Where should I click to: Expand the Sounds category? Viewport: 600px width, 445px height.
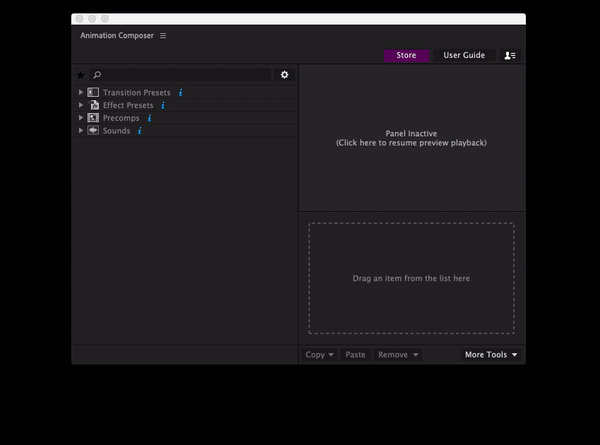80,130
